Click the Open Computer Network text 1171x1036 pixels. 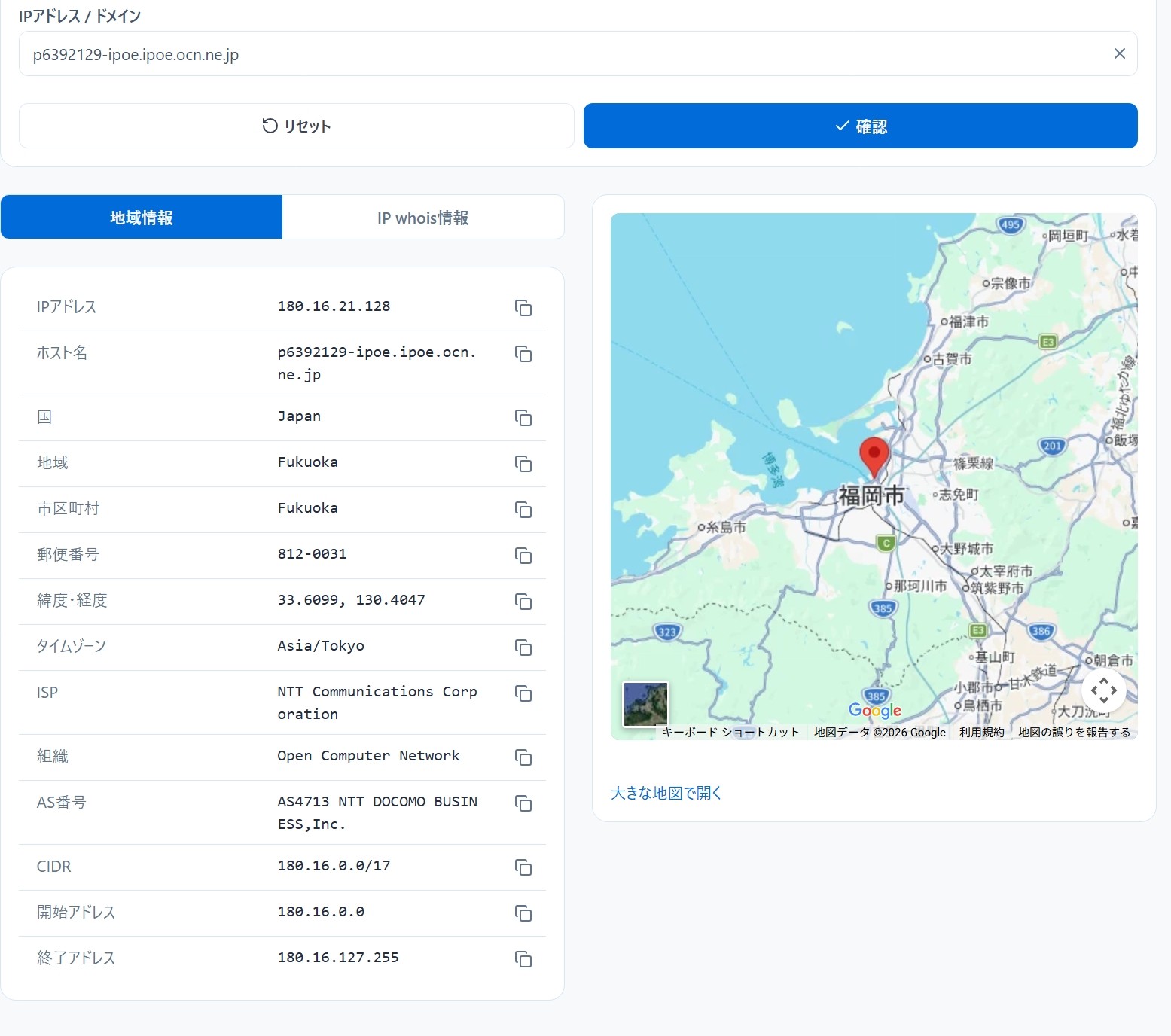pyautogui.click(x=368, y=756)
